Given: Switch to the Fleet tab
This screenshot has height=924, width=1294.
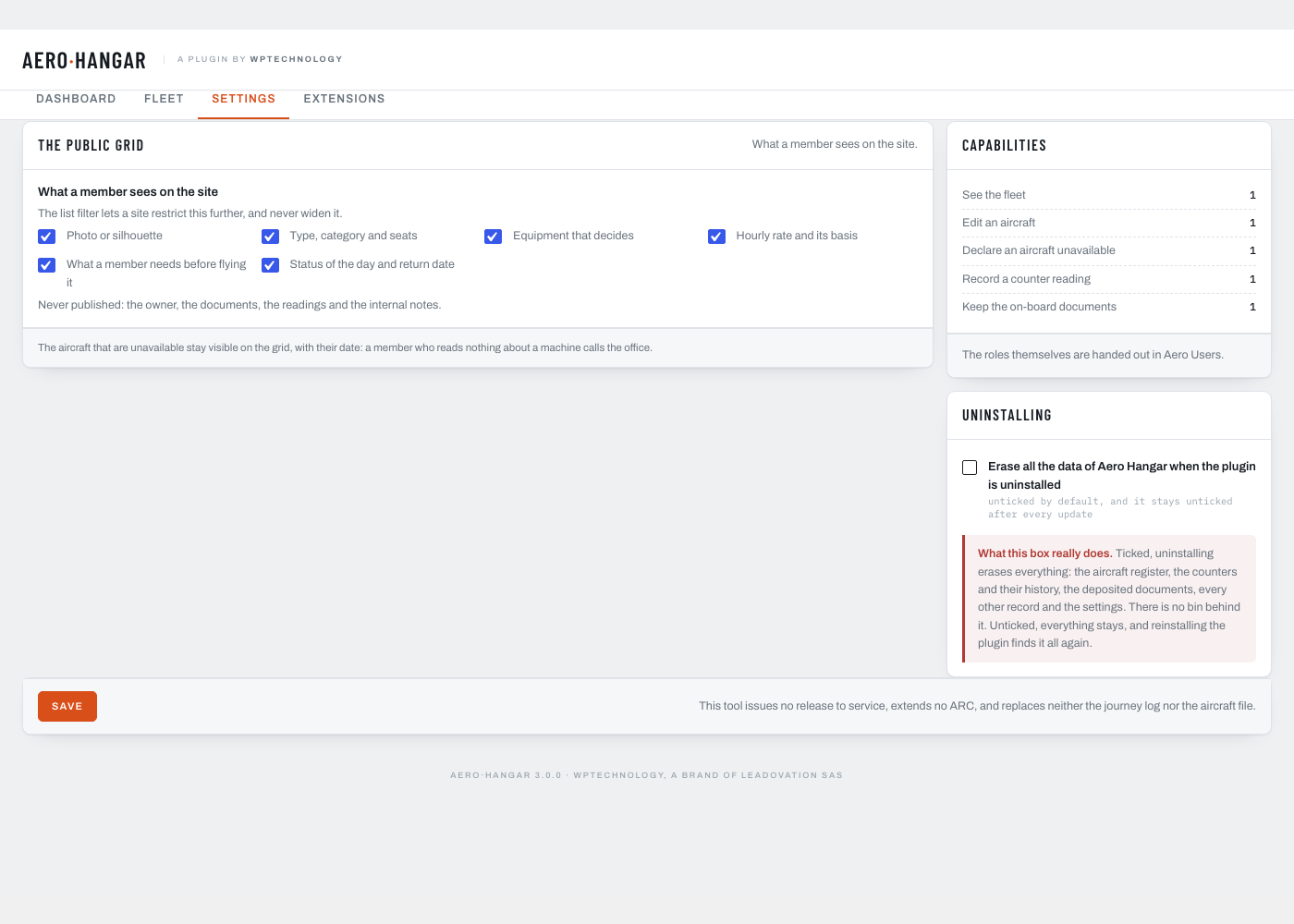Looking at the screenshot, I should point(164,99).
